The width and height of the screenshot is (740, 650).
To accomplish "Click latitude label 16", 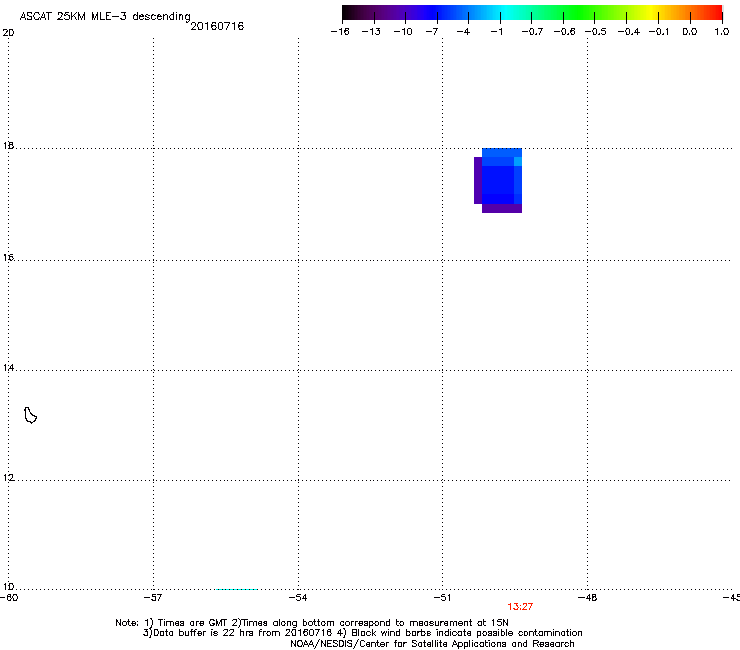I will tap(8, 257).
